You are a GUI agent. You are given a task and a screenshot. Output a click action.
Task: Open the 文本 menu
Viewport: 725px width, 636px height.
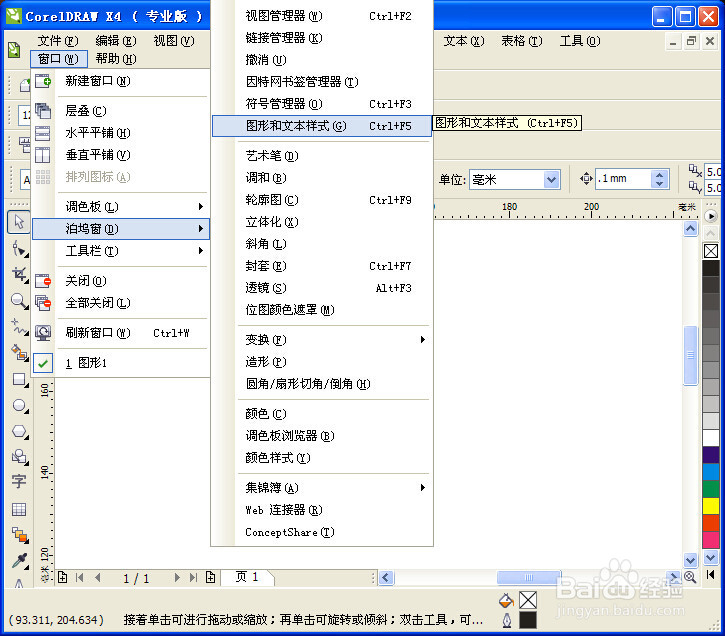tap(464, 41)
